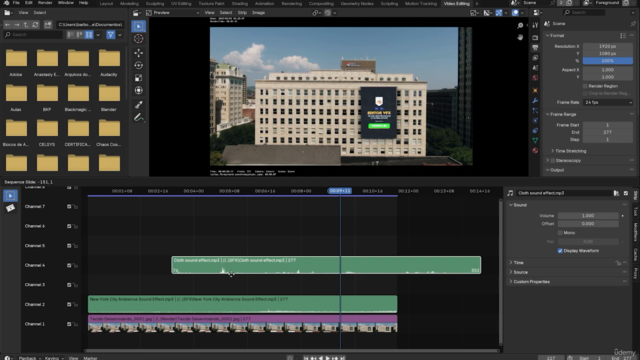Enable the Mono checkbox

click(560, 233)
